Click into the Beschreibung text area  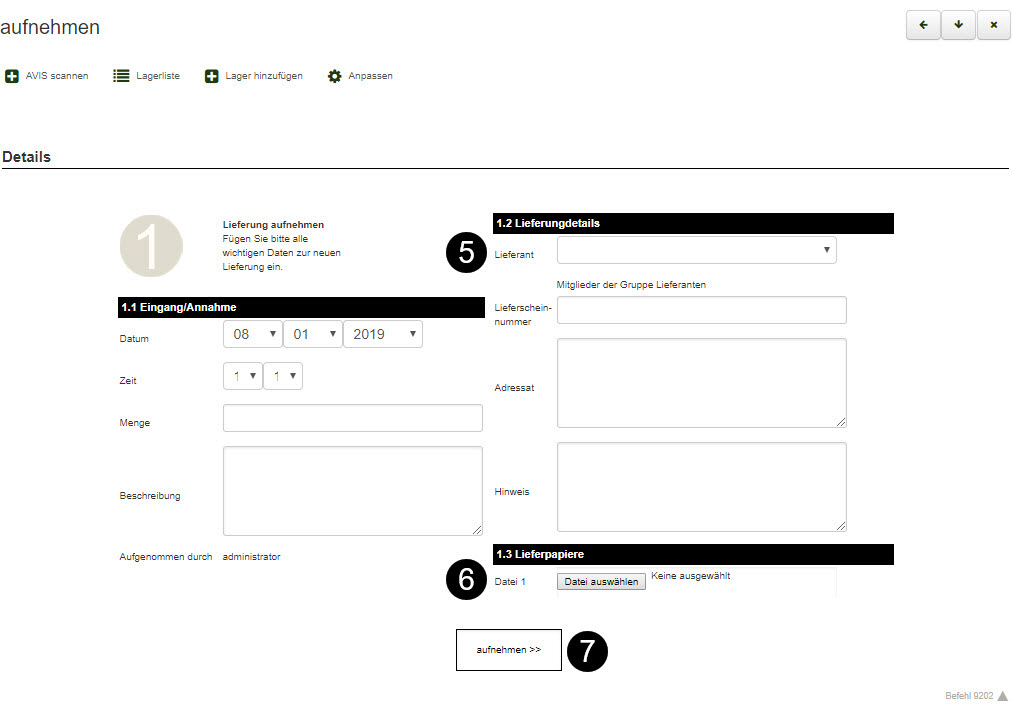[x=352, y=491]
